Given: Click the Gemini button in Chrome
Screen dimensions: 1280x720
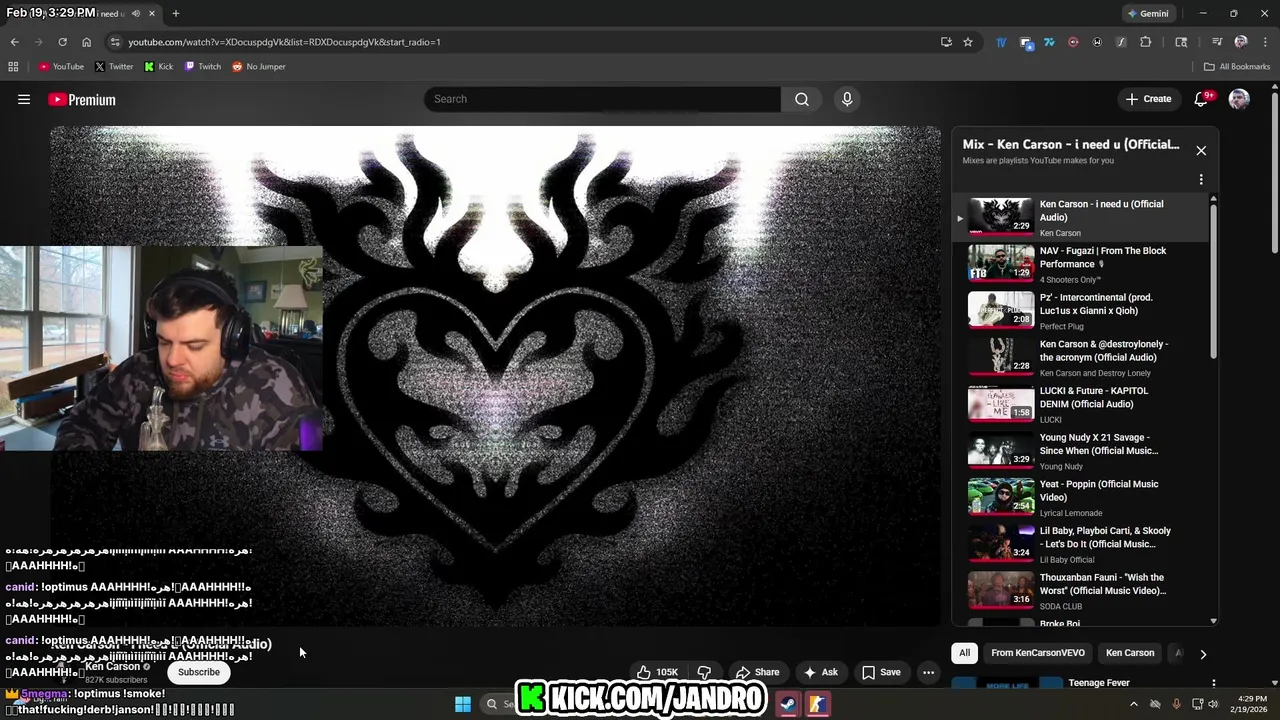Looking at the screenshot, I should click(1148, 13).
